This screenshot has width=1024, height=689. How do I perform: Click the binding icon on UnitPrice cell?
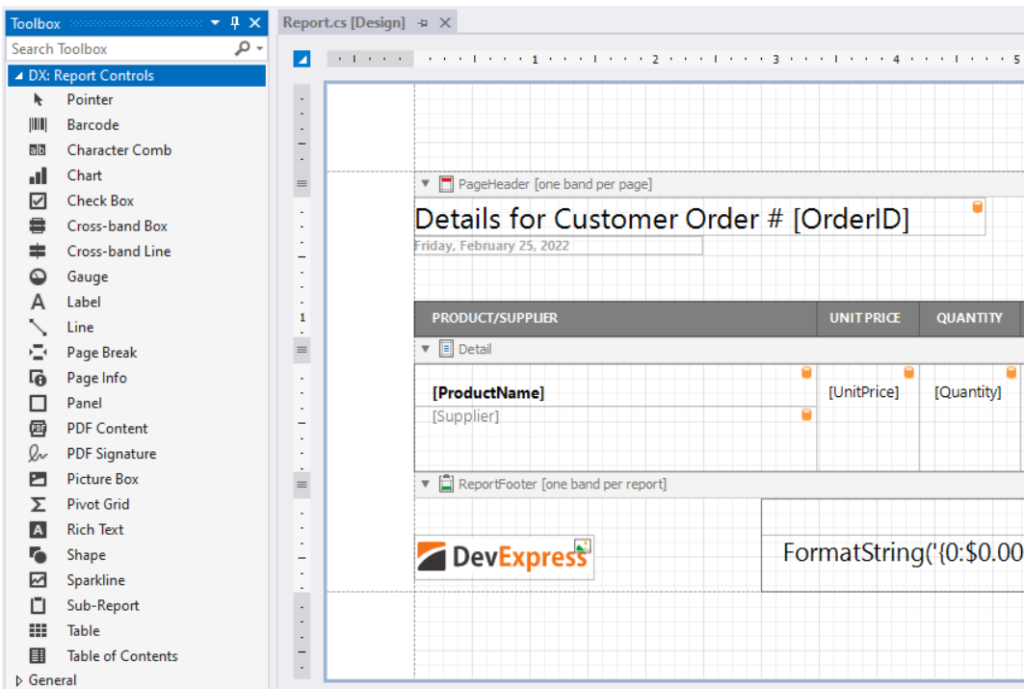pyautogui.click(x=908, y=372)
